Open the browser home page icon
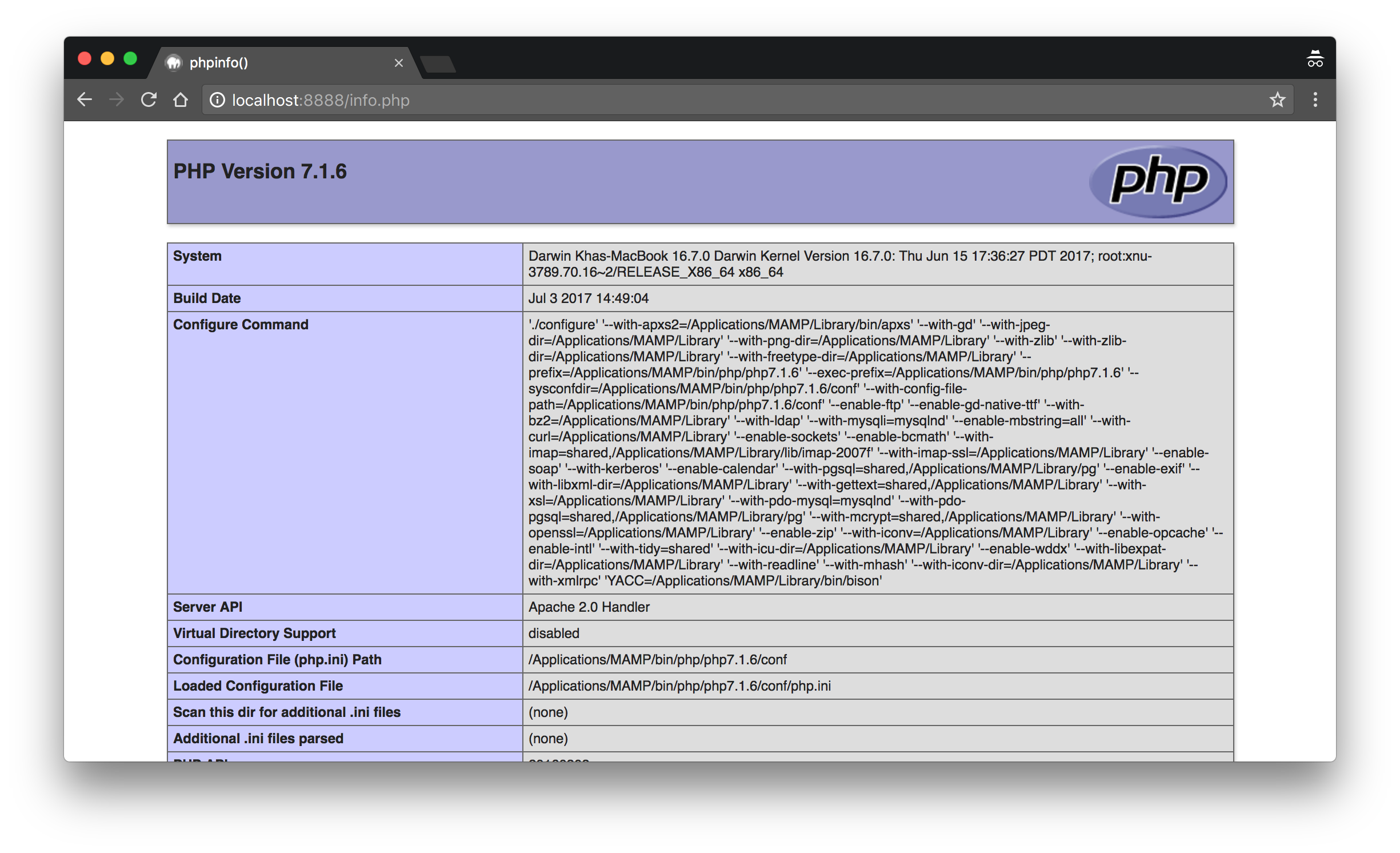The height and width of the screenshot is (853, 1400). pyautogui.click(x=181, y=99)
